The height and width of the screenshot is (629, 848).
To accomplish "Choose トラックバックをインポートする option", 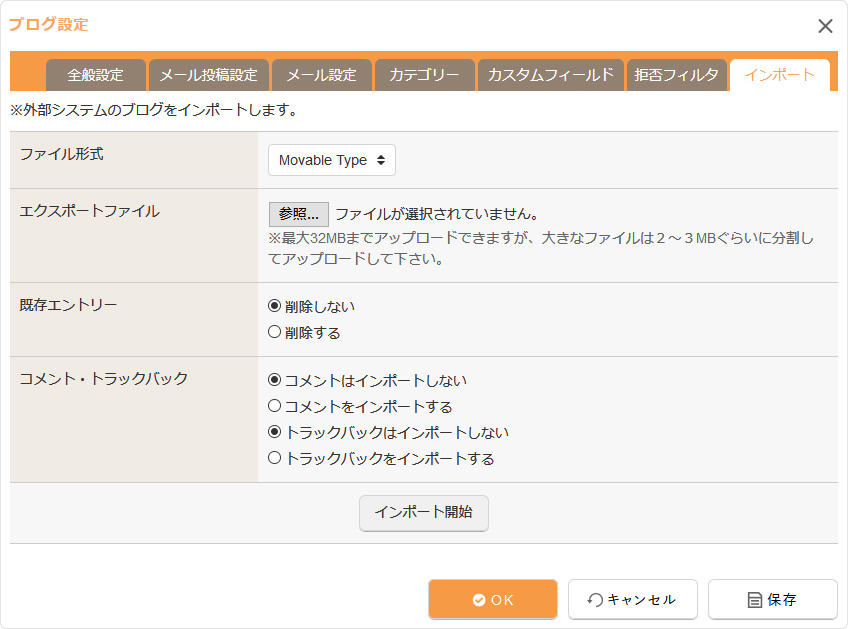I will pos(275,459).
